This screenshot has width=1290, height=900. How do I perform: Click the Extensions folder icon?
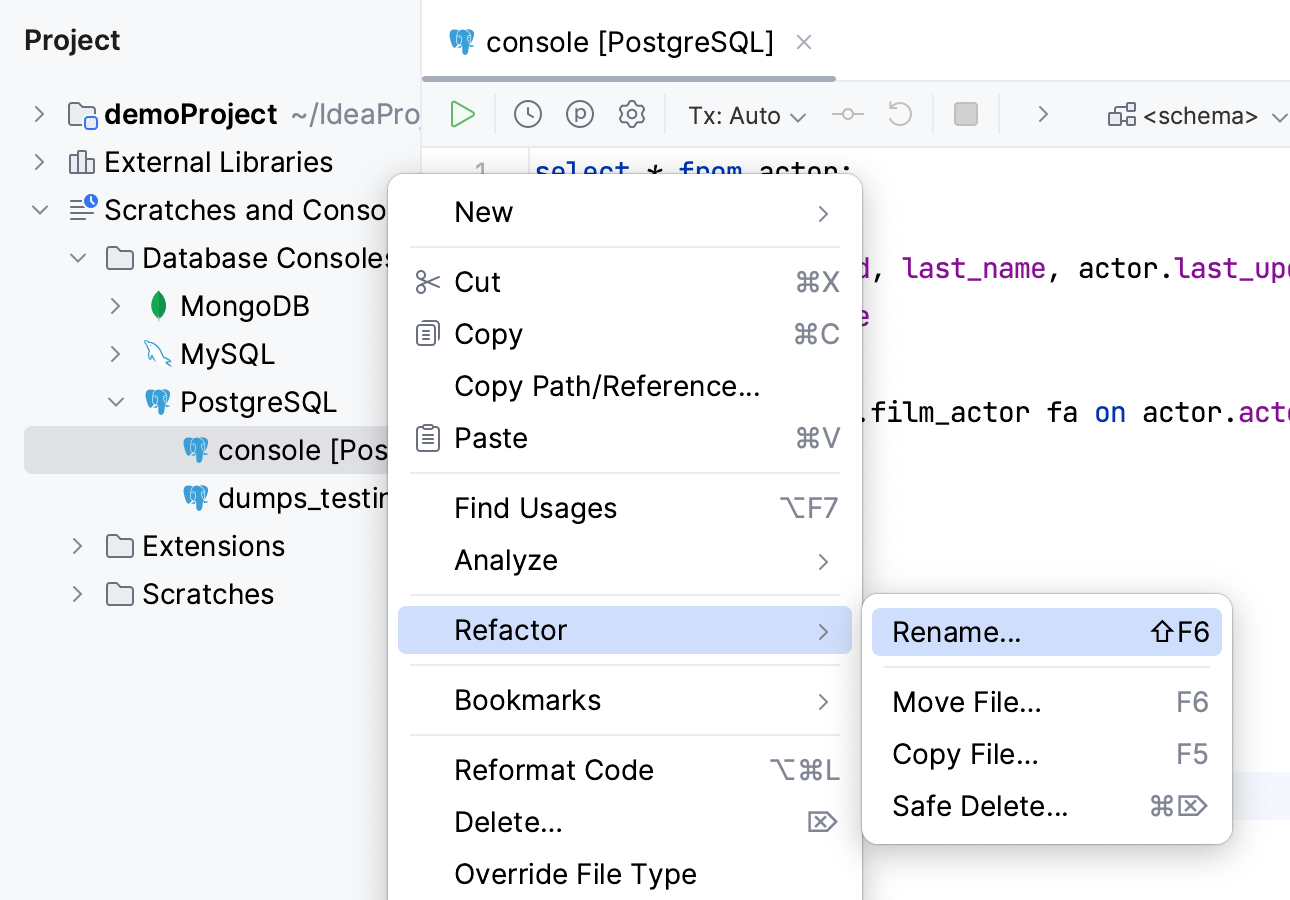pos(120,546)
